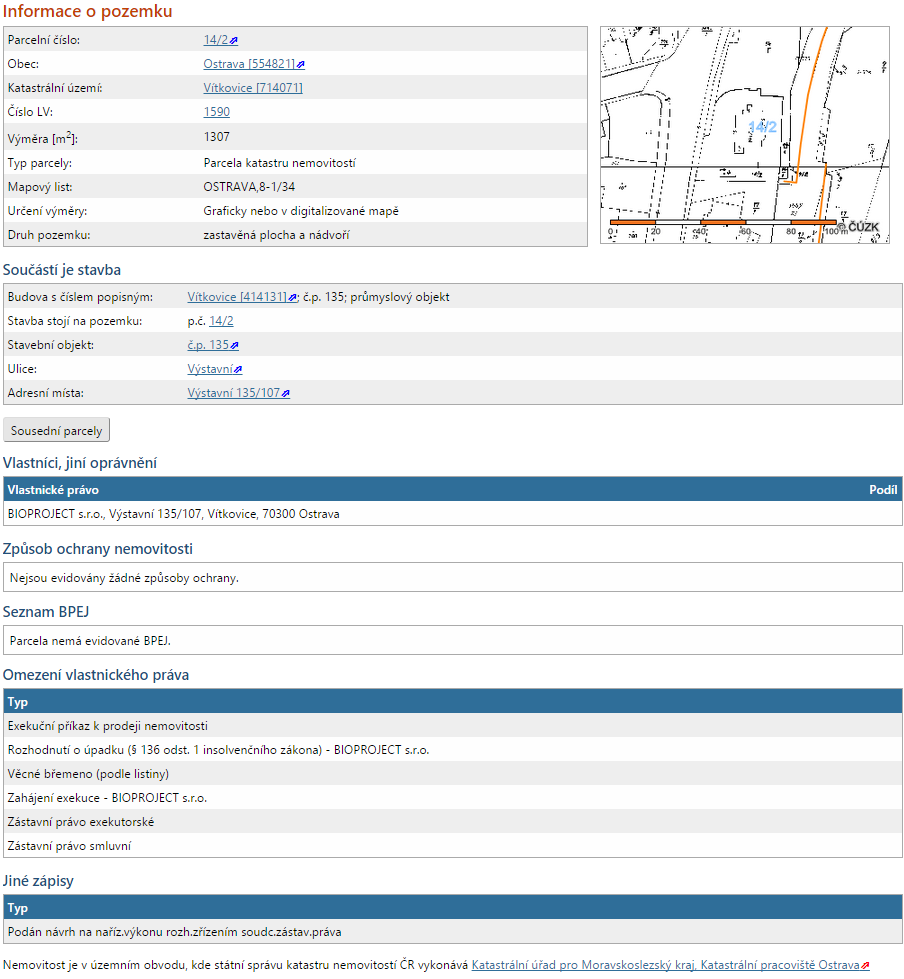Open LV number 1590 link

[217, 112]
